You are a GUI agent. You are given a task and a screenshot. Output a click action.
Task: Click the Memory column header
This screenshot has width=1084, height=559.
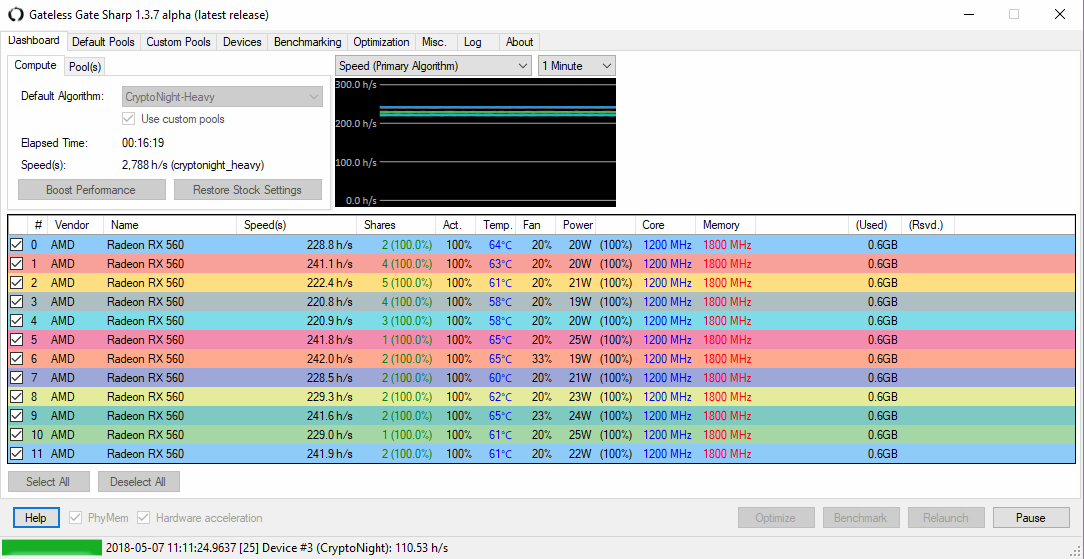pyautogui.click(x=725, y=225)
